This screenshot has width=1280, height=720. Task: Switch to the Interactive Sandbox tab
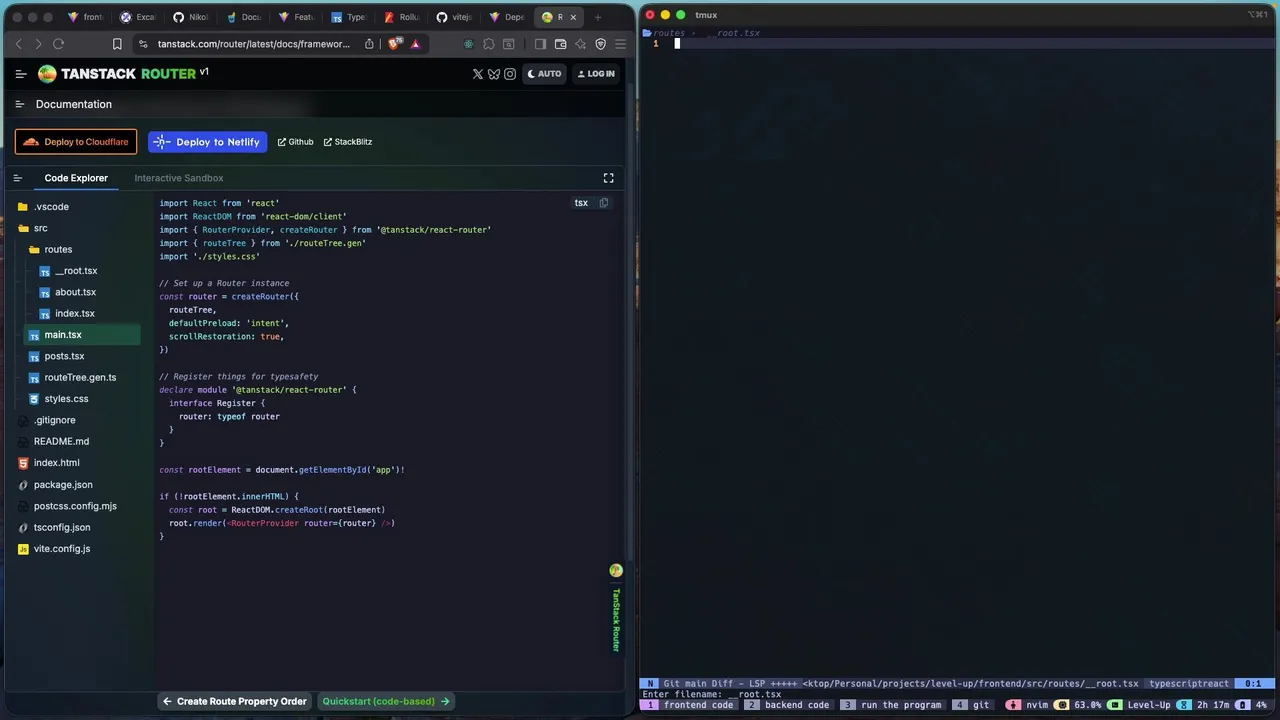(x=179, y=178)
